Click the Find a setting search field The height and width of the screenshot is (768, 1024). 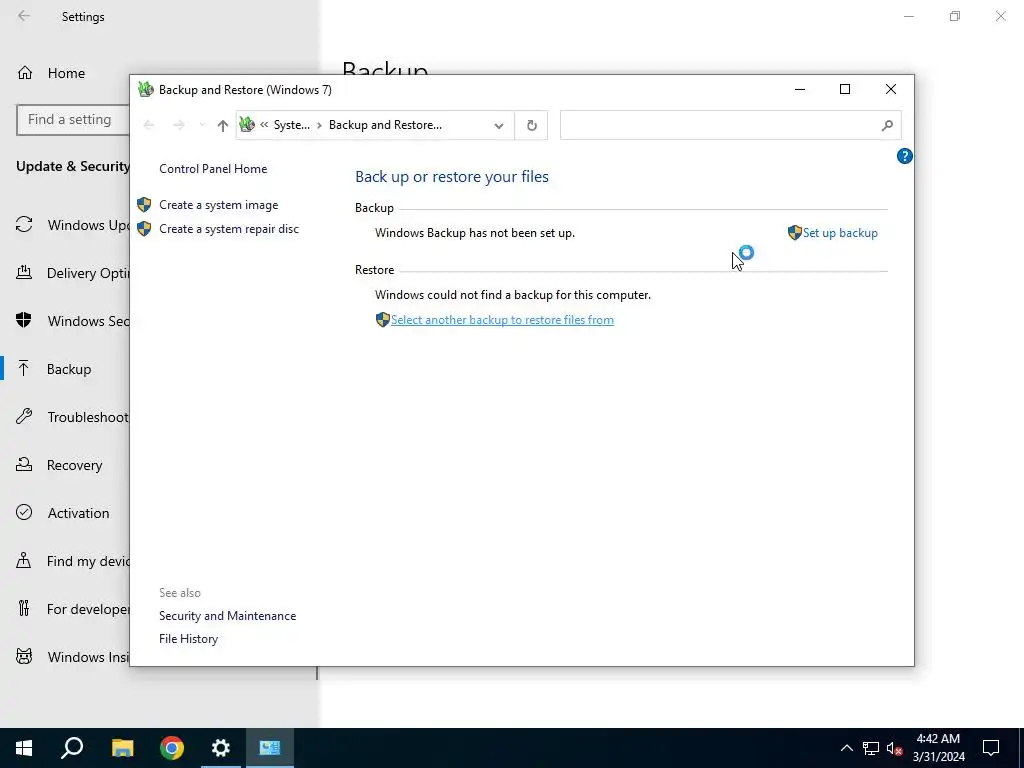point(73,120)
